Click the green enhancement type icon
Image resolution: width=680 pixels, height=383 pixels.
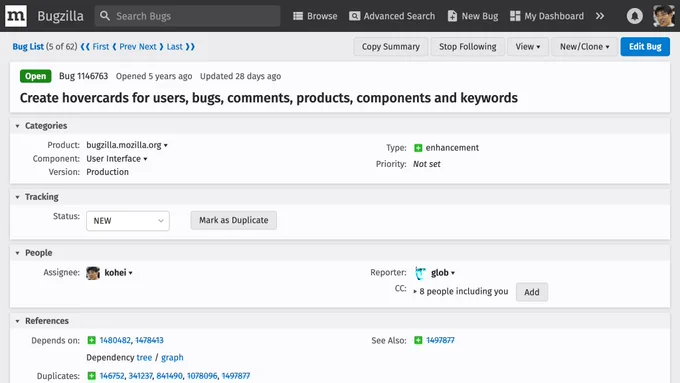pos(418,148)
